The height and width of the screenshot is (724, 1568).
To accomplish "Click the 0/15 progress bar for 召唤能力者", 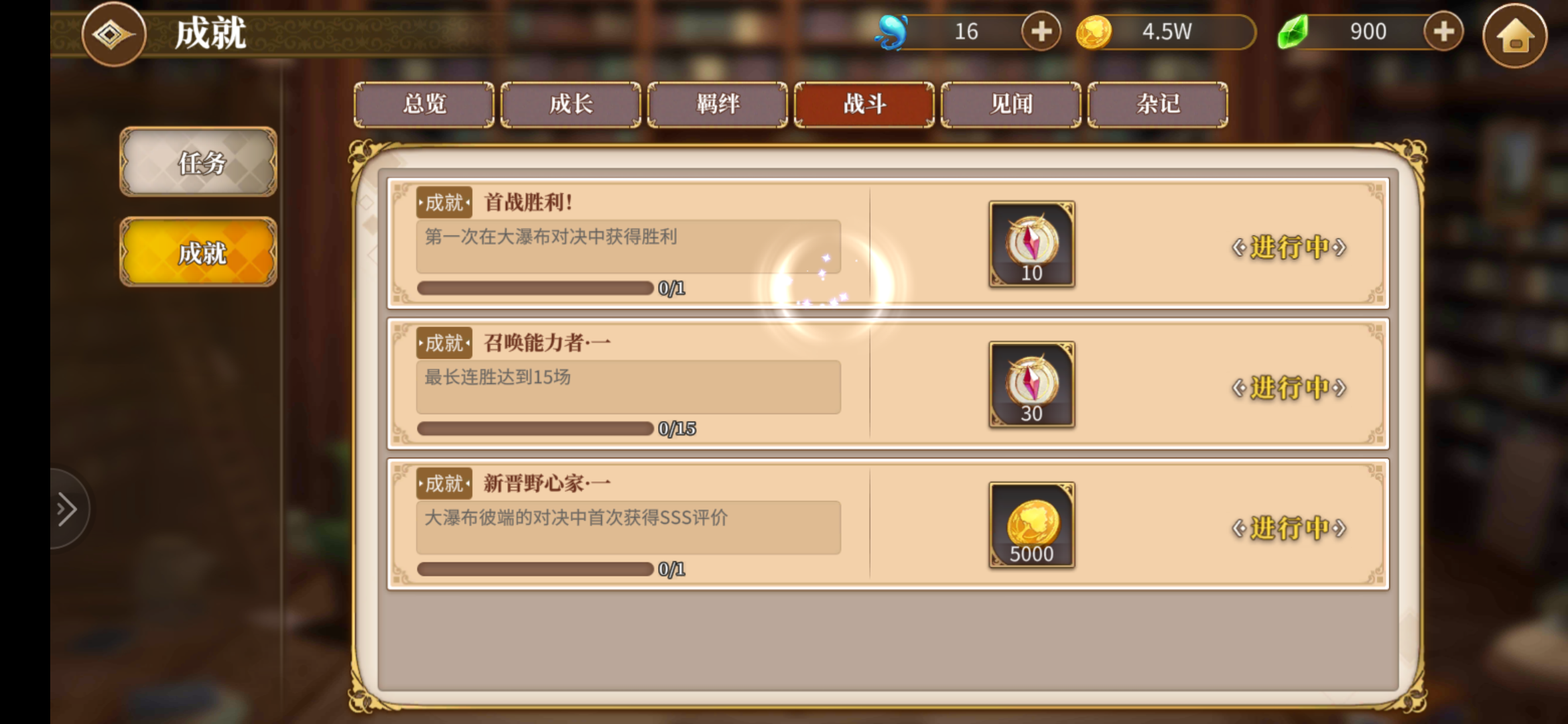I will point(535,428).
